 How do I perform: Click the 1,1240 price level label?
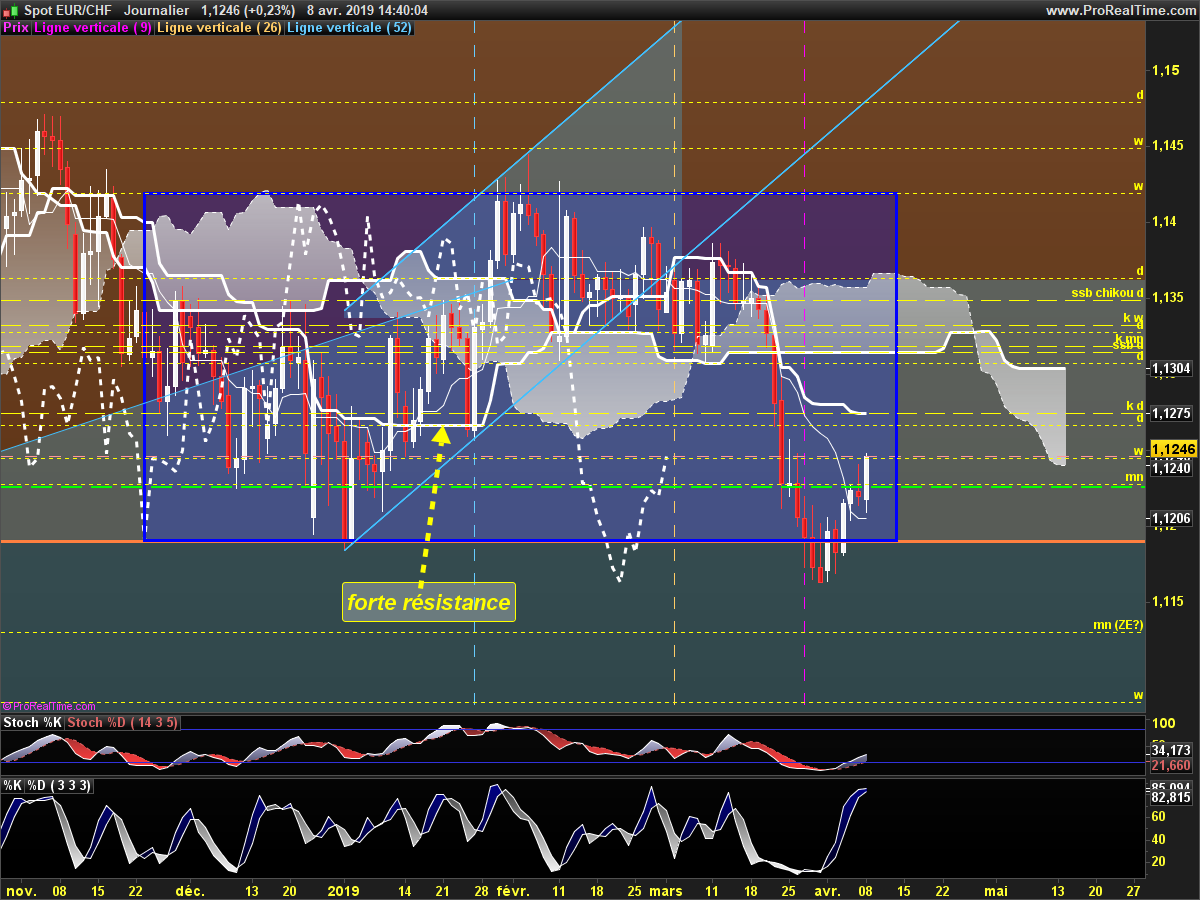pos(1171,467)
